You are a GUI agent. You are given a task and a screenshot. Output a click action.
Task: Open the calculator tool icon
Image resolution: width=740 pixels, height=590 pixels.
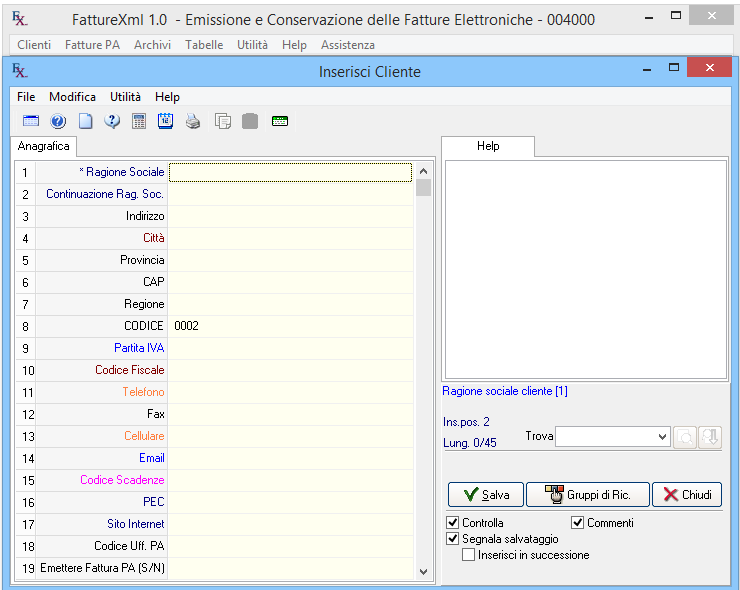click(x=139, y=121)
